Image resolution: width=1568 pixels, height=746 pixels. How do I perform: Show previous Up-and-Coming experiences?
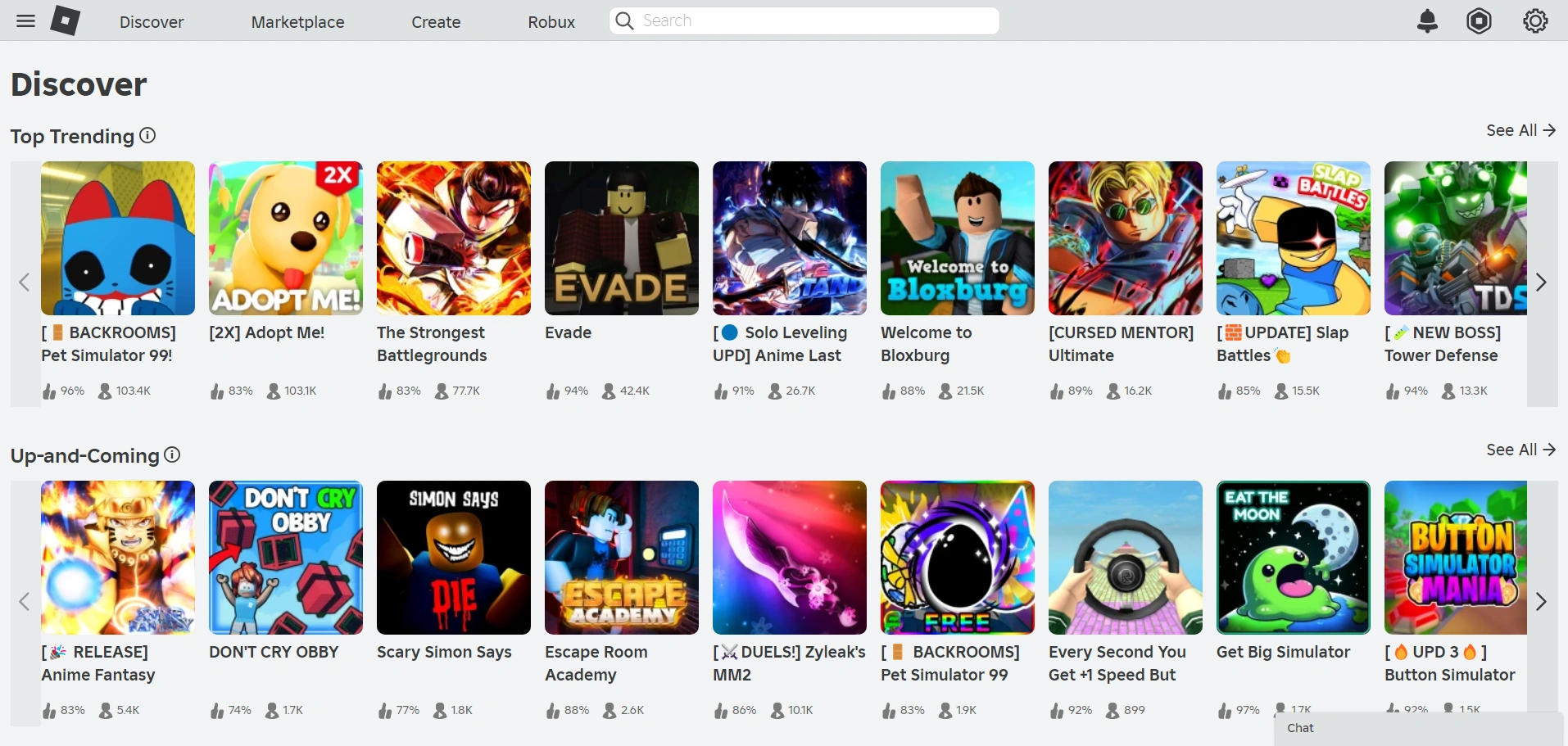coord(25,603)
